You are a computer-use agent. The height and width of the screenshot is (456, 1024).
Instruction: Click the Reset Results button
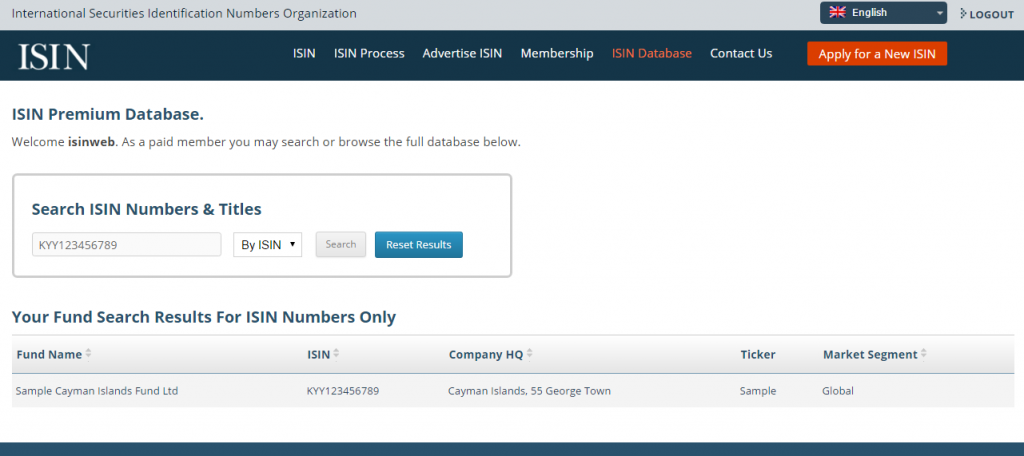pos(419,244)
